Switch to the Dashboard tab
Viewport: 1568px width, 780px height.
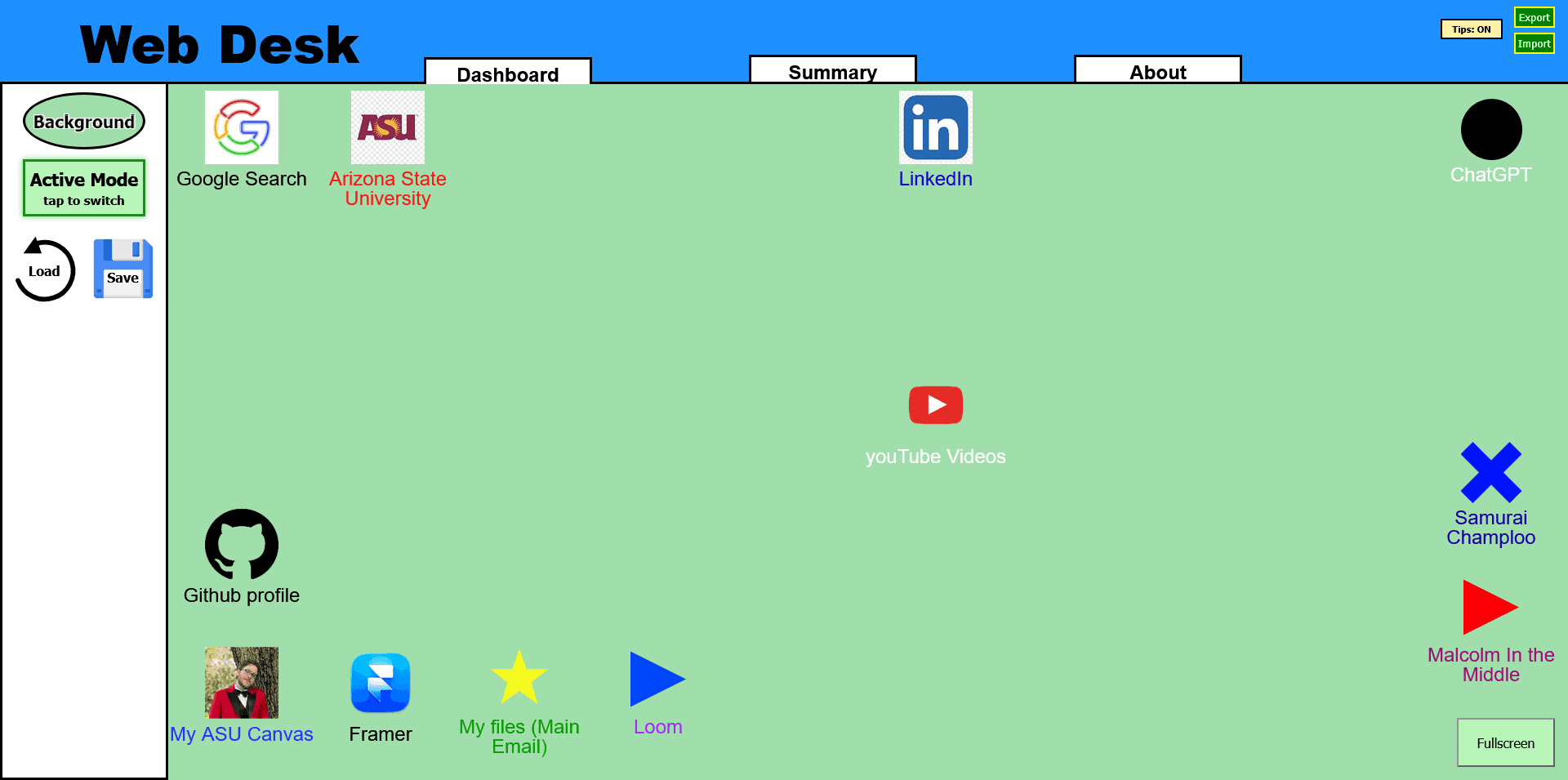[508, 71]
